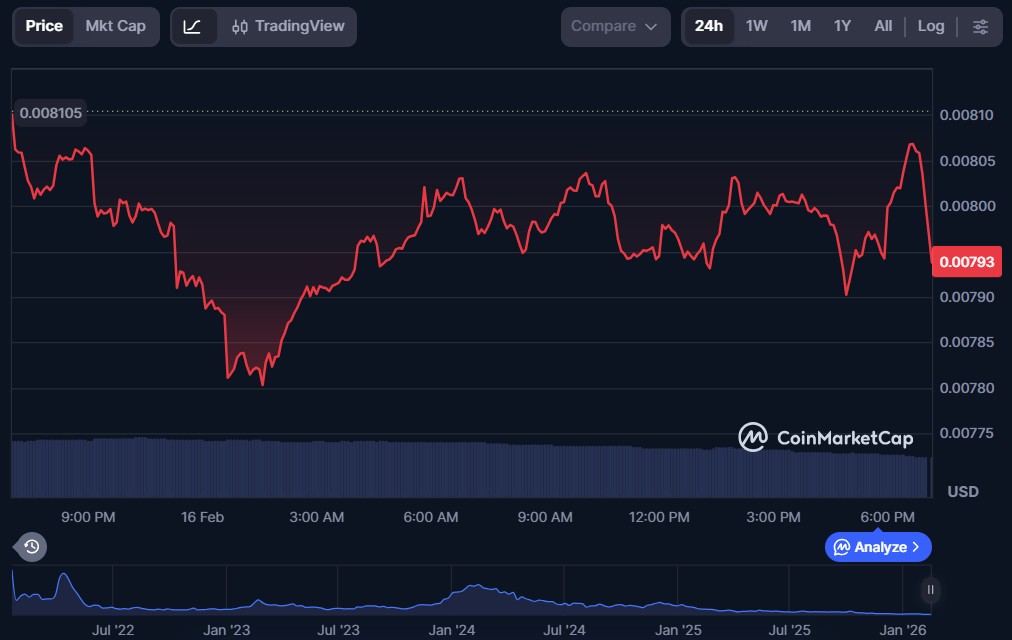Toggle Log scale on chart
1012x640 pixels.
930,26
